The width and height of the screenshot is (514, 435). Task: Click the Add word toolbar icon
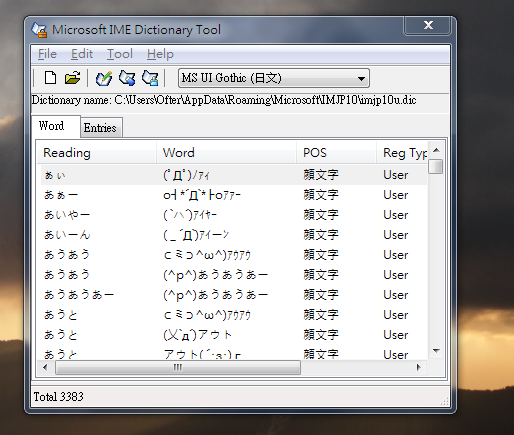104,78
